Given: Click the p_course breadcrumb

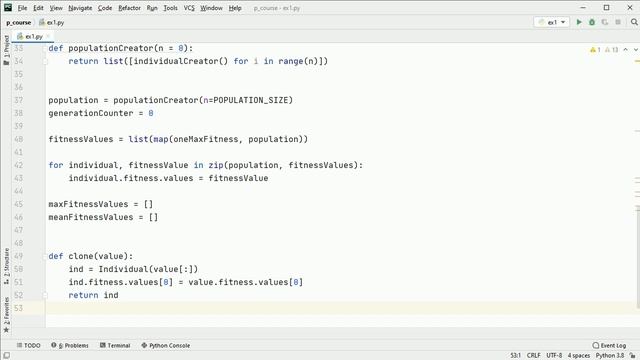Looking at the screenshot, I should (x=18, y=22).
